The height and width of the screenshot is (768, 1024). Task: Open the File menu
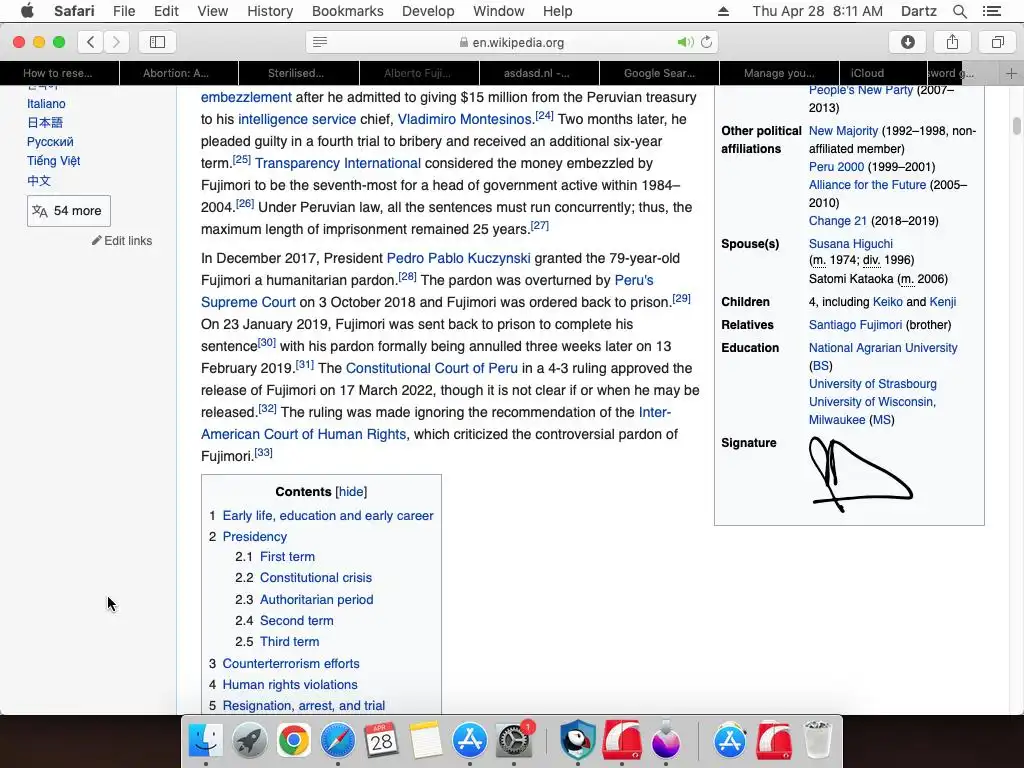coord(123,11)
